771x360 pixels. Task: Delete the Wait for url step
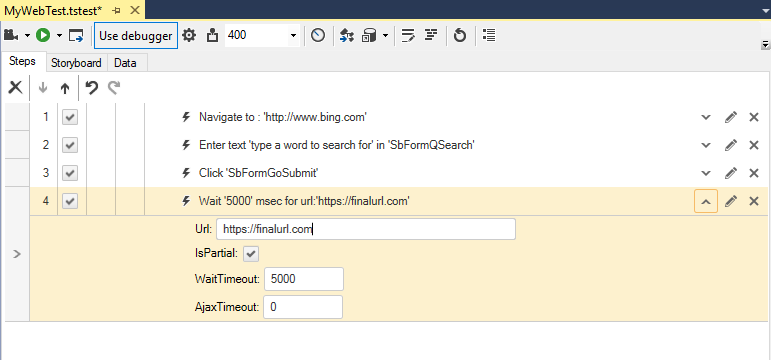click(754, 201)
